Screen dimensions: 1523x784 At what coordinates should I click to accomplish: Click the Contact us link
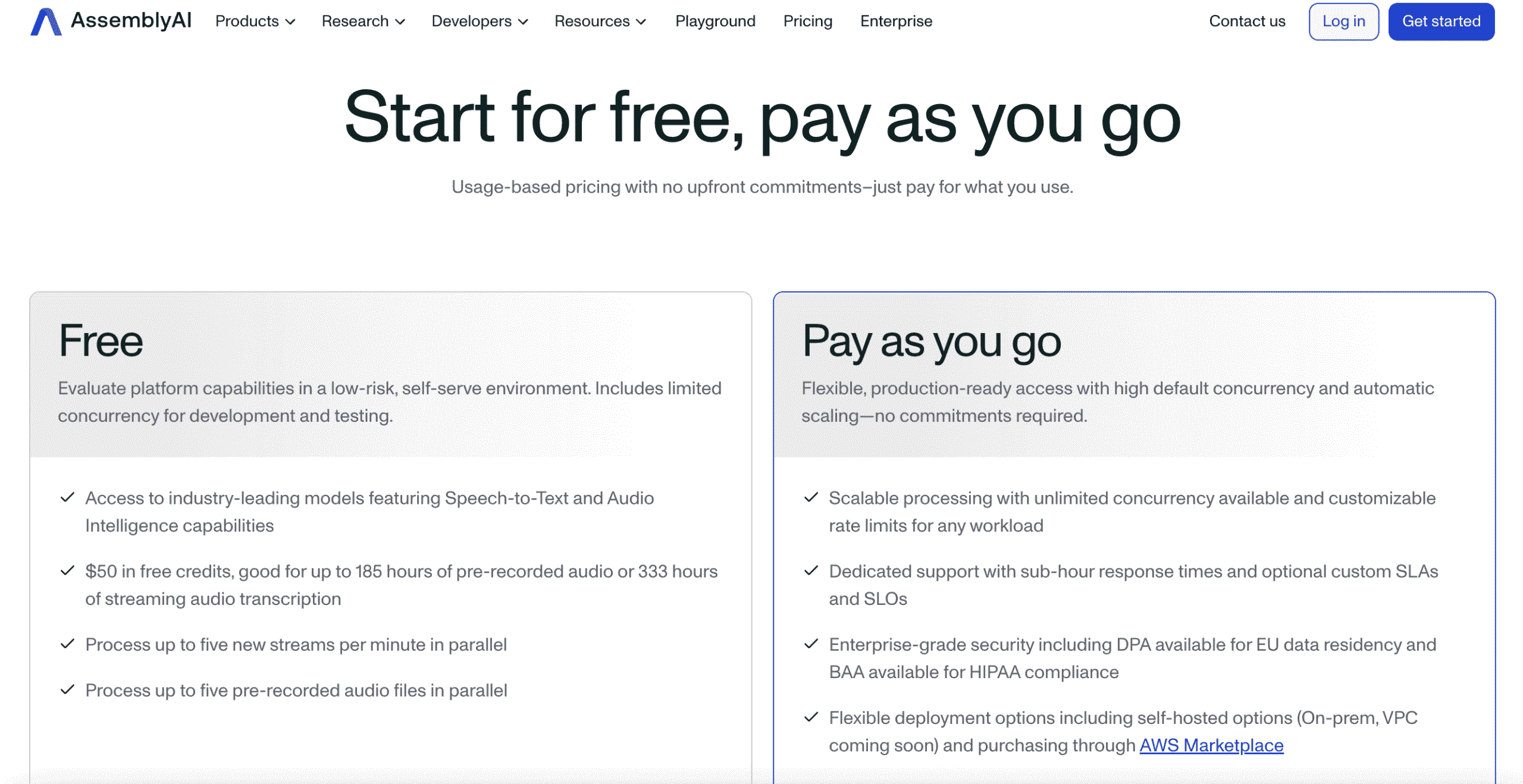click(x=1246, y=21)
